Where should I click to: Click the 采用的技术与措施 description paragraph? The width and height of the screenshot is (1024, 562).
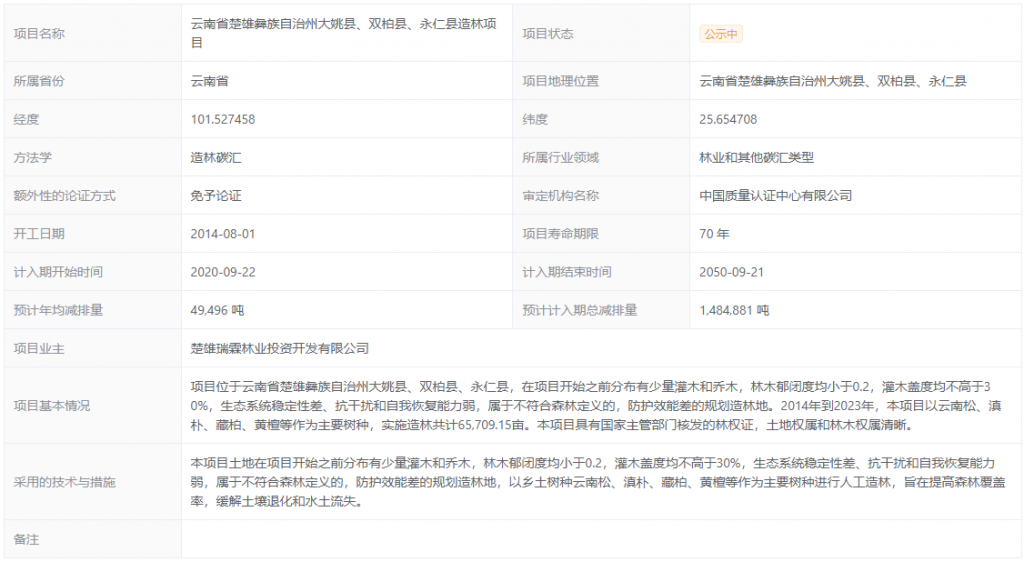595,482
